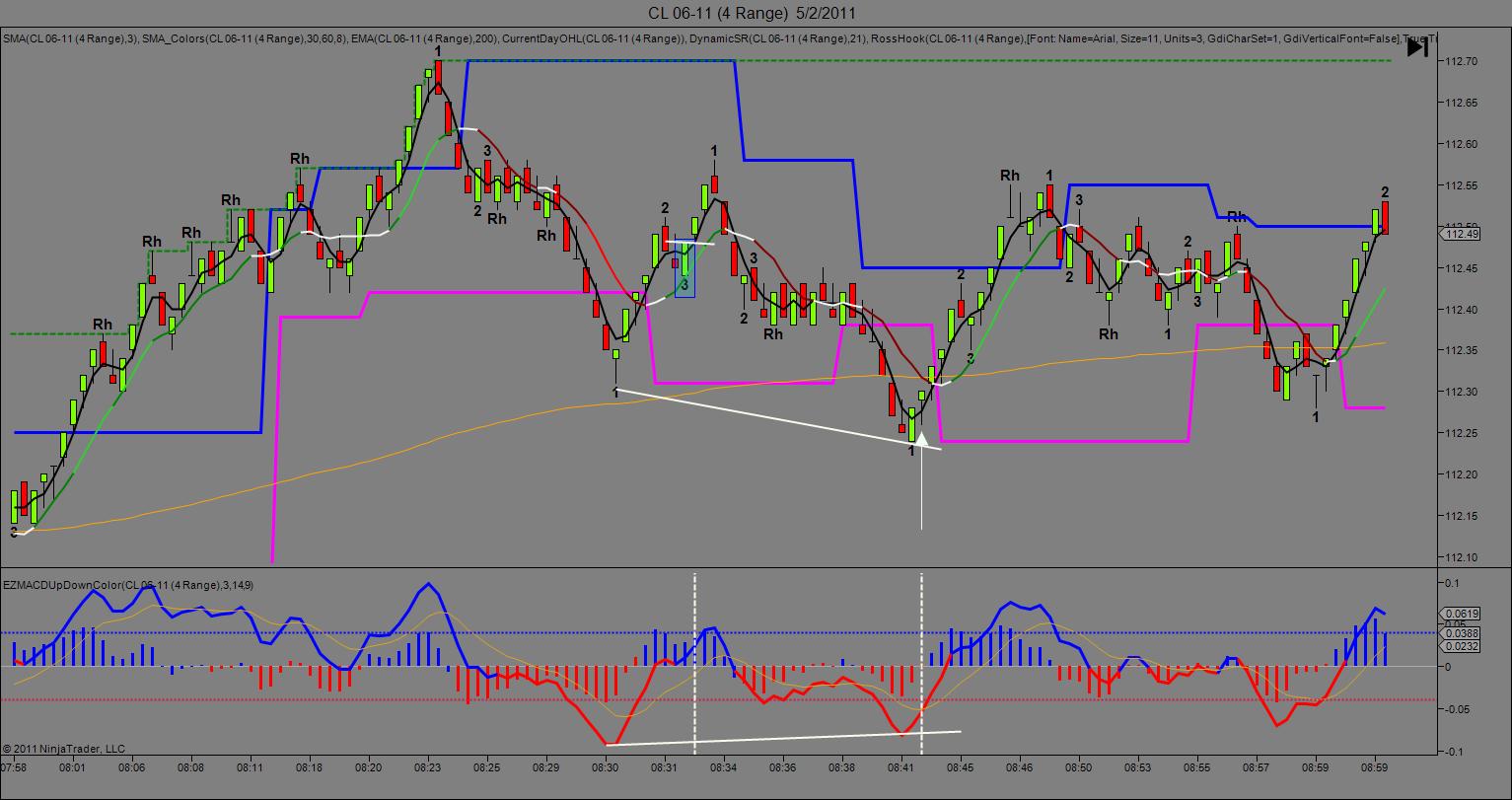Click the 112.60 price axis label
The height and width of the screenshot is (800, 1512).
[1461, 144]
